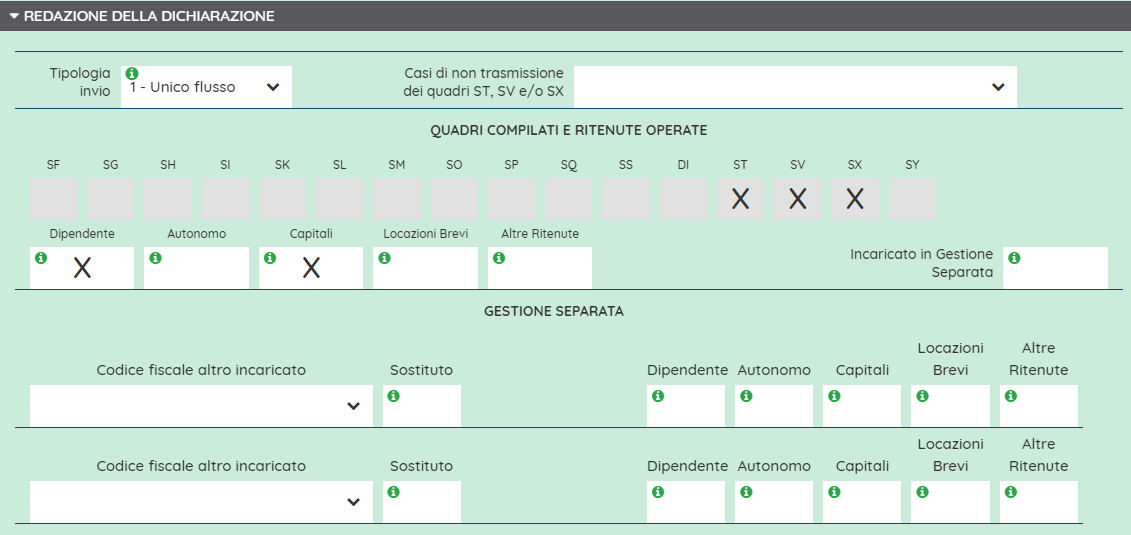This screenshot has width=1131, height=535.
Task: Open Casi di non trasmissione dropdown
Action: [x=795, y=87]
